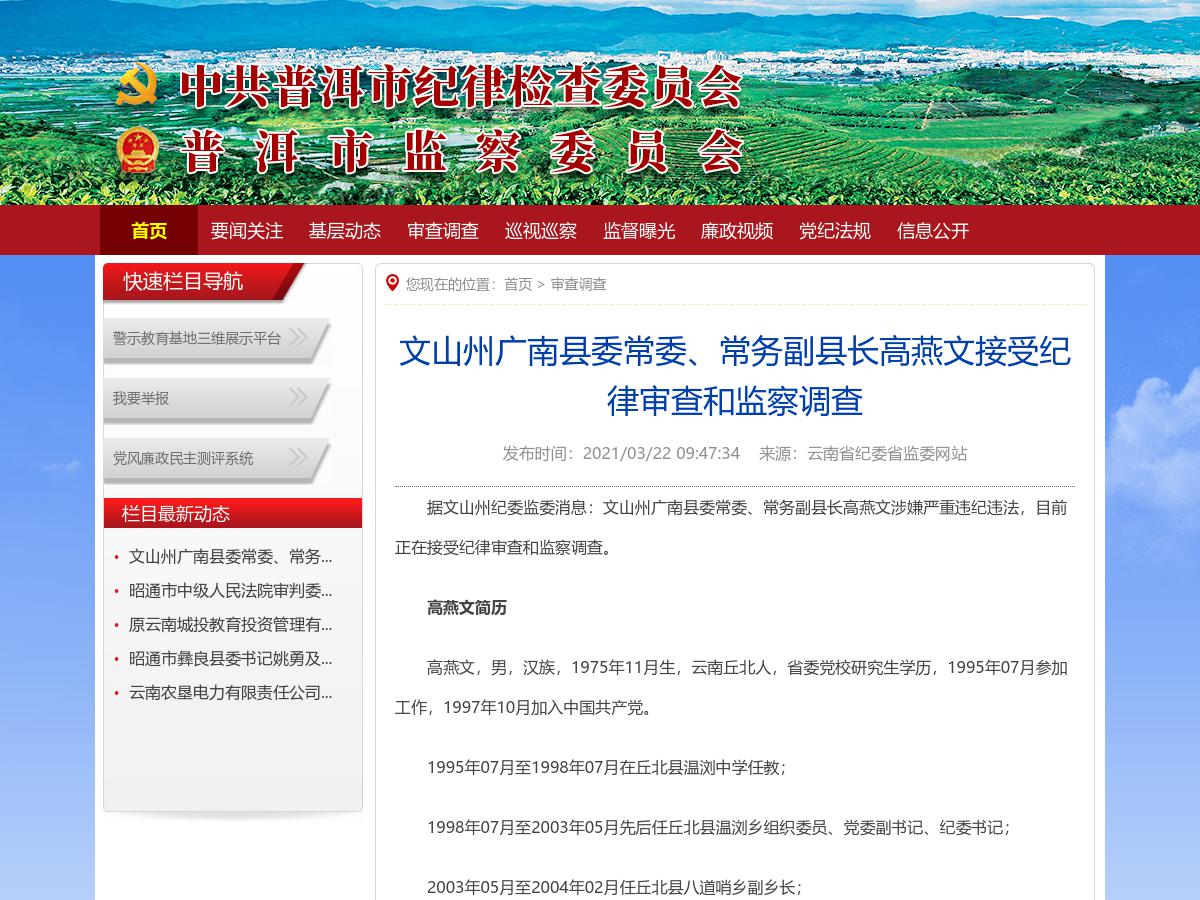This screenshot has height=900, width=1200.
Task: Open the 巡视巡察 section
Action: tap(541, 230)
